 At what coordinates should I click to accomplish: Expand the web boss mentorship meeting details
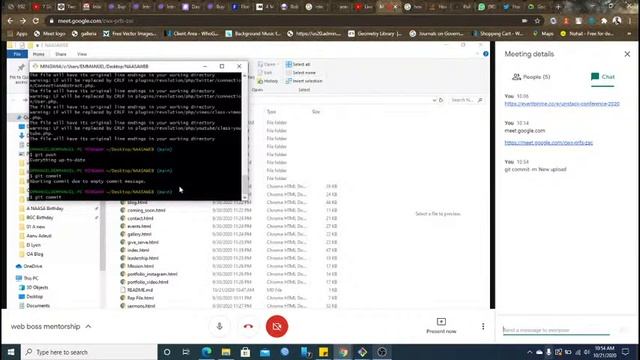pyautogui.click(x=51, y=327)
